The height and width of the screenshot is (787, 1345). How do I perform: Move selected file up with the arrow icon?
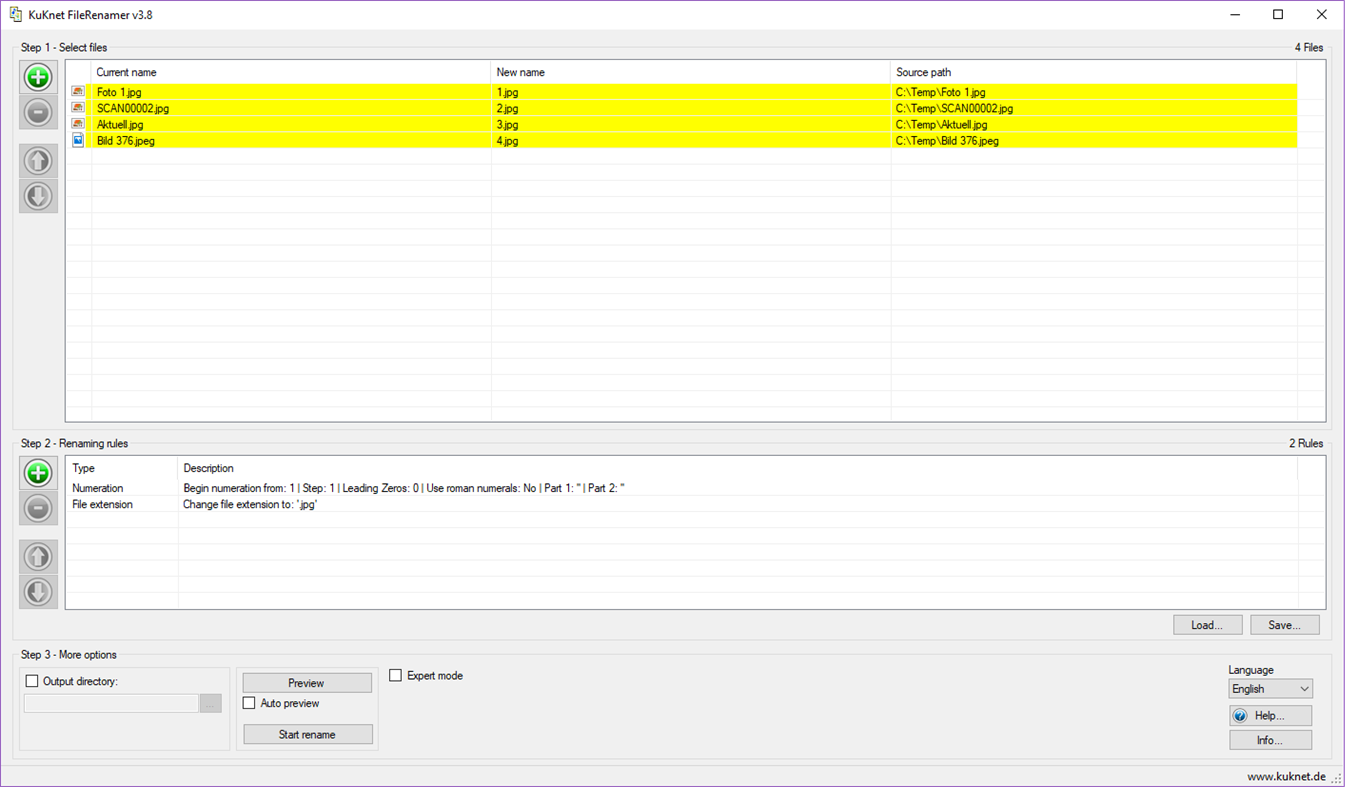(37, 161)
